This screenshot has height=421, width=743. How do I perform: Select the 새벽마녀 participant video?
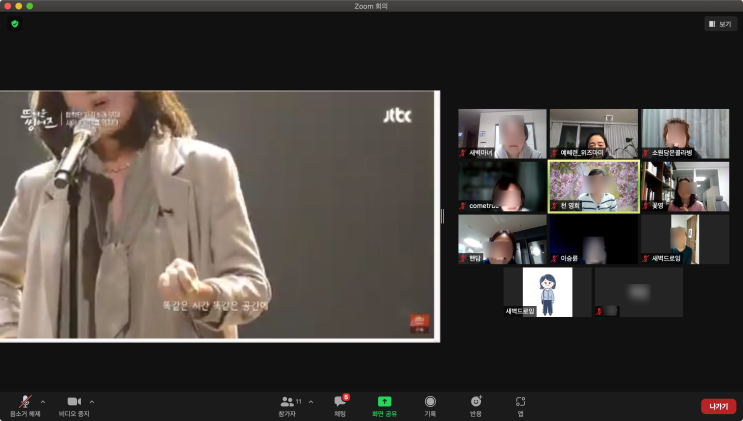[502, 134]
